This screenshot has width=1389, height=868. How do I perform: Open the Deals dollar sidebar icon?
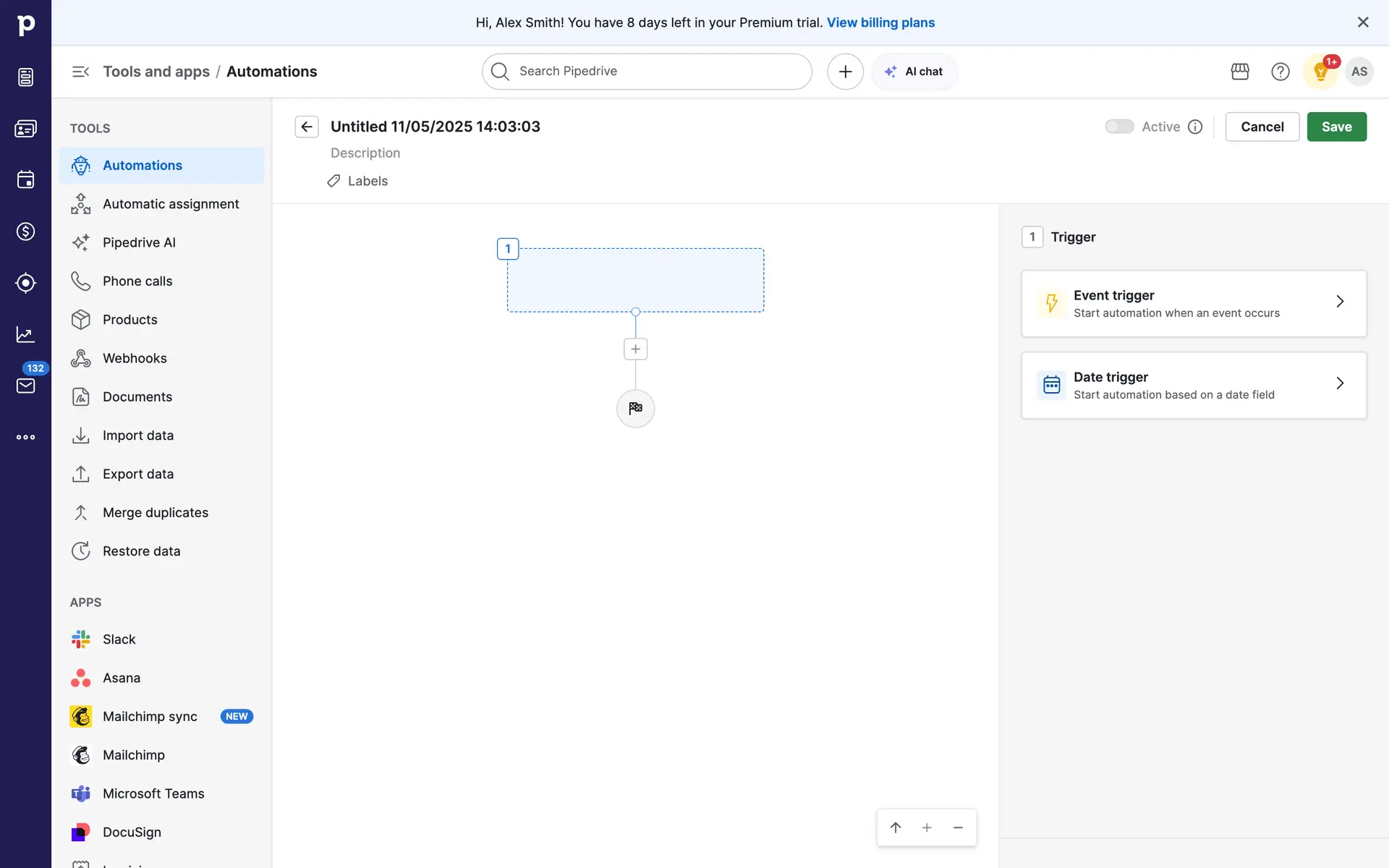(x=25, y=231)
